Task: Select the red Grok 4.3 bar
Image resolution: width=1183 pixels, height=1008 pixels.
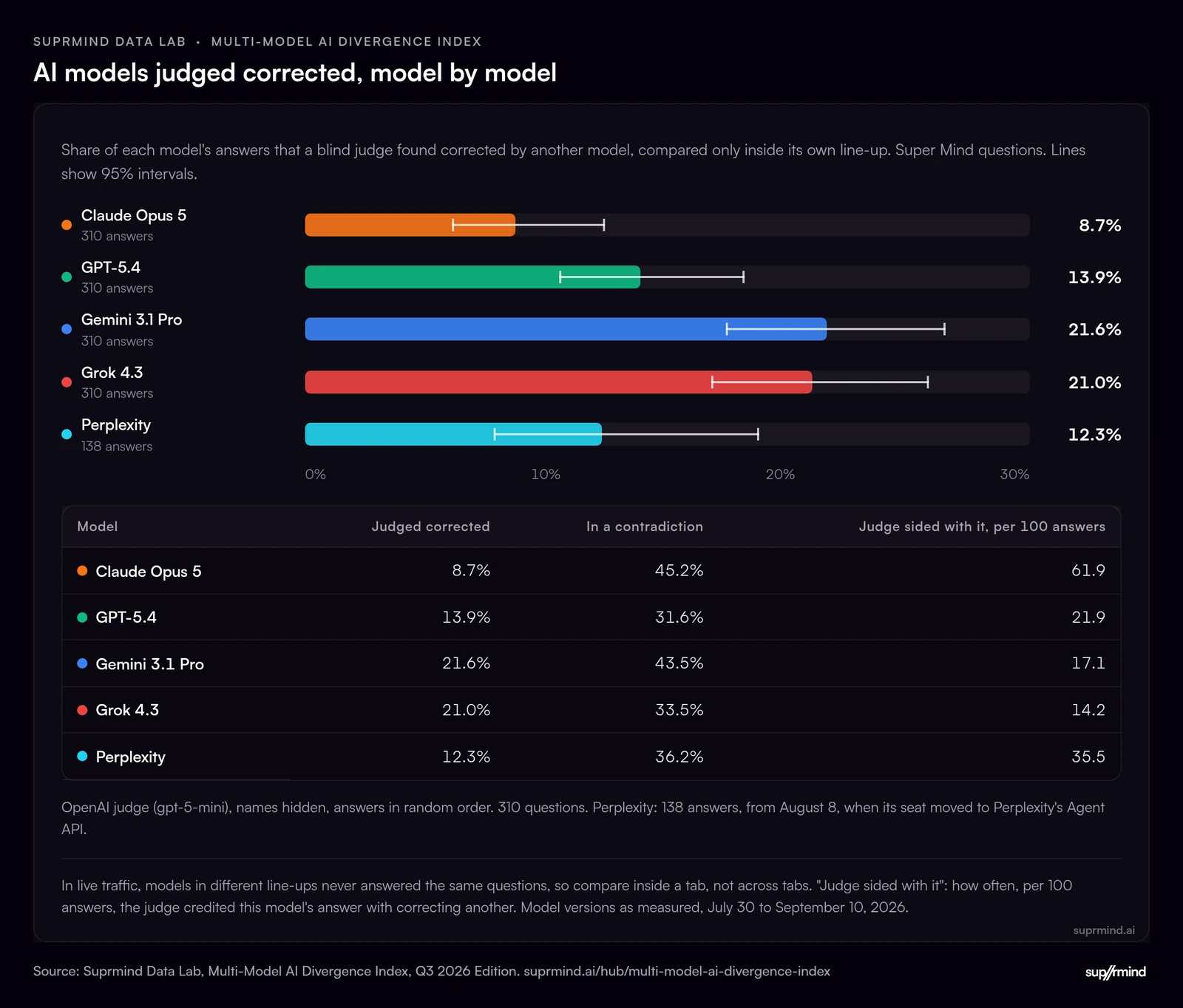Action: (558, 382)
